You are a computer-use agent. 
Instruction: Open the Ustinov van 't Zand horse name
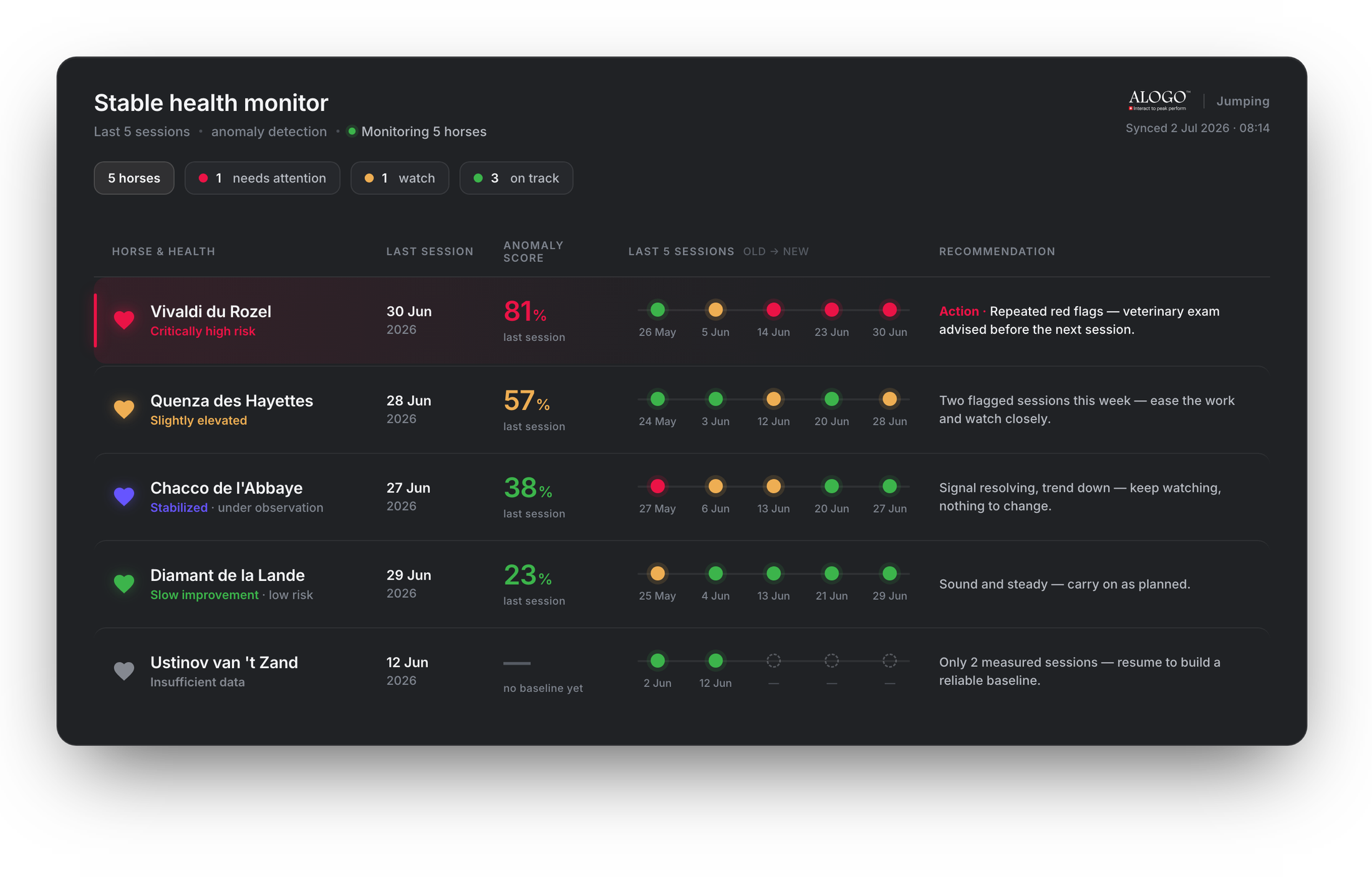coord(224,663)
